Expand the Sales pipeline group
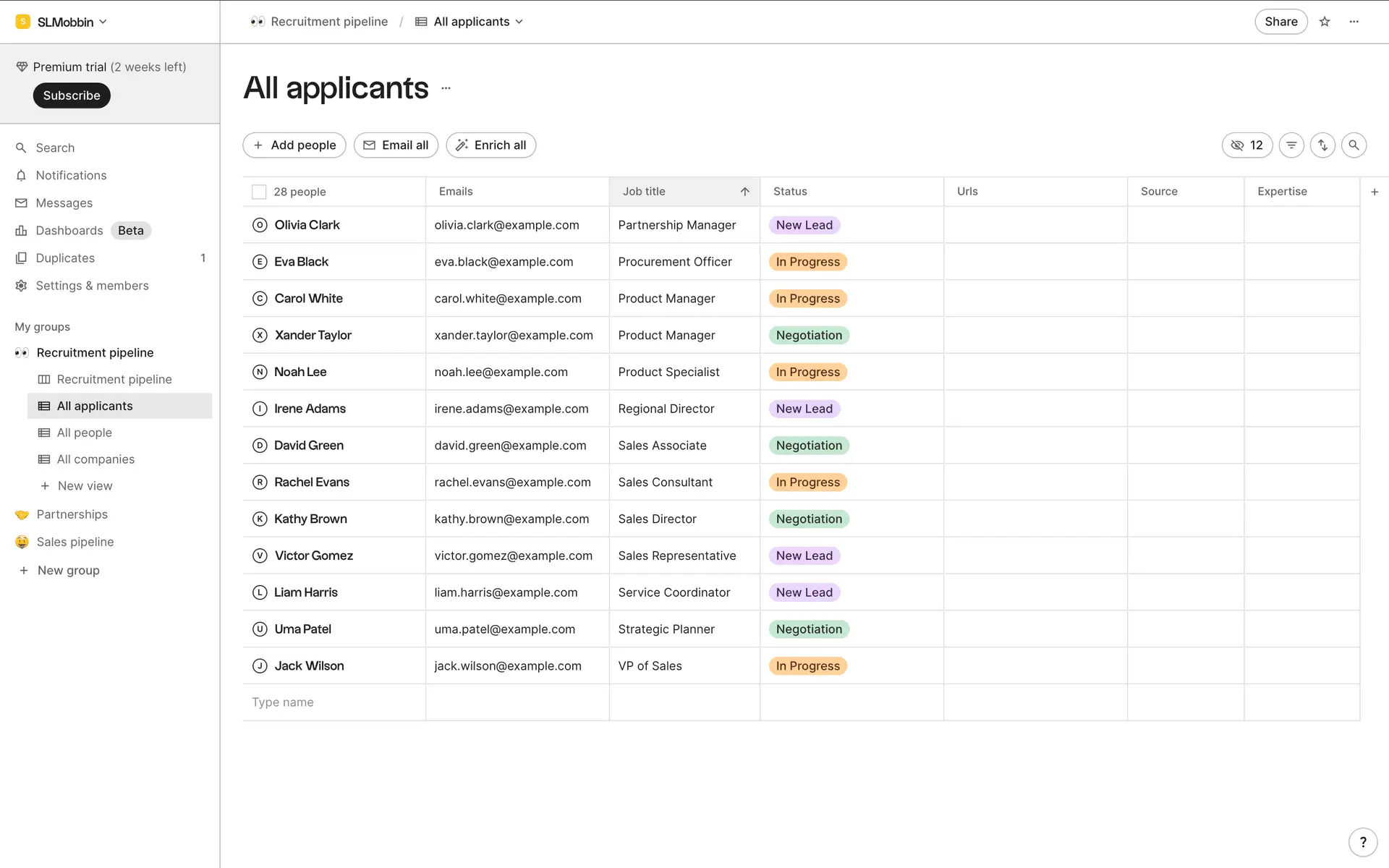Screen dimensions: 1389x868 75,542
